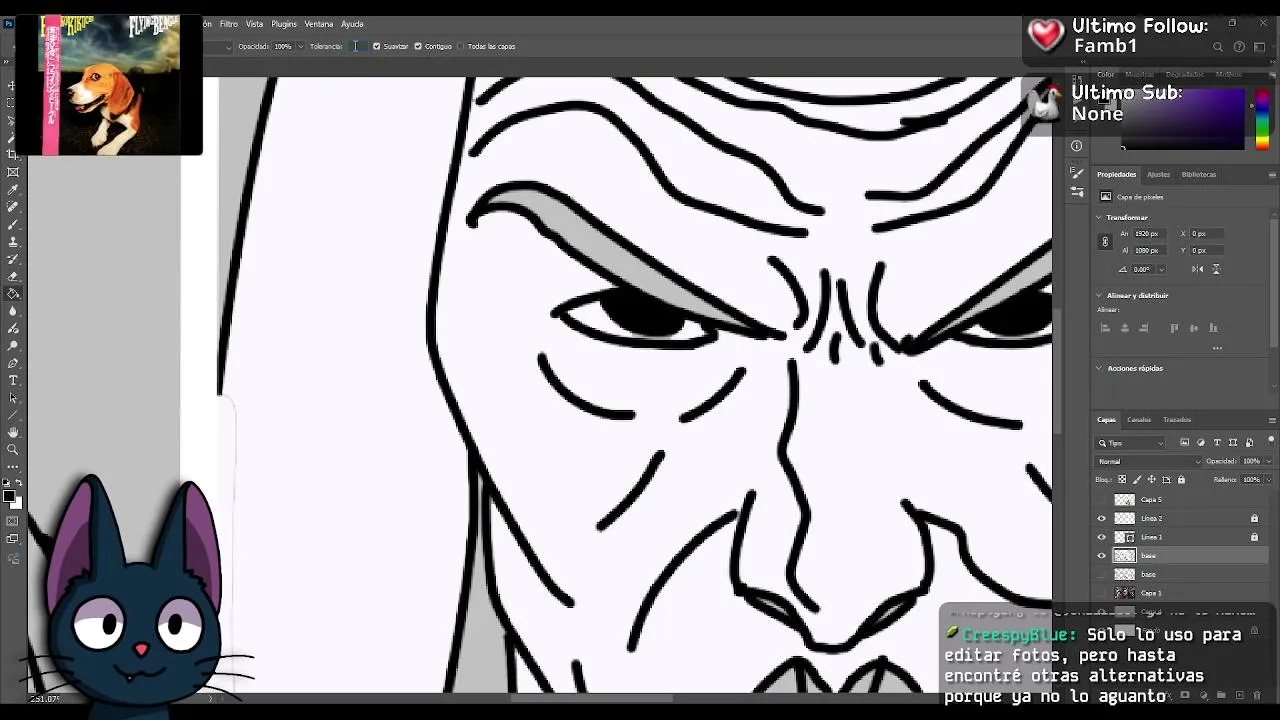Select the Path Selection tool

(x=13, y=397)
